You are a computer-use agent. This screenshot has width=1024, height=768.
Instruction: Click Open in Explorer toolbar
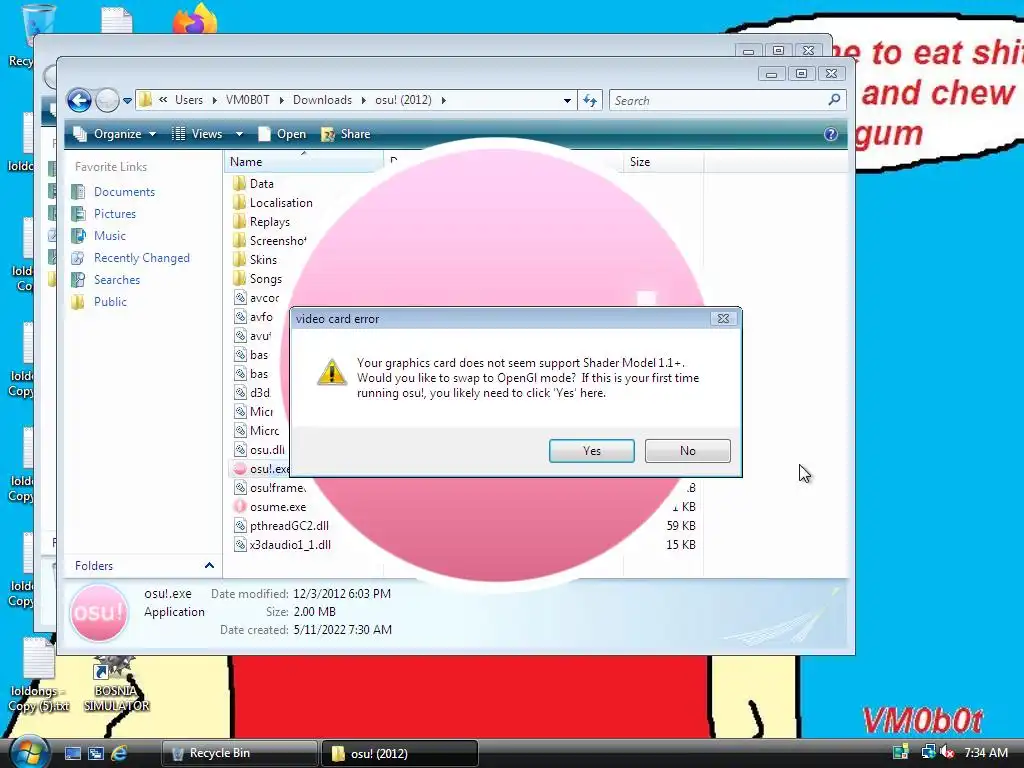pos(282,134)
